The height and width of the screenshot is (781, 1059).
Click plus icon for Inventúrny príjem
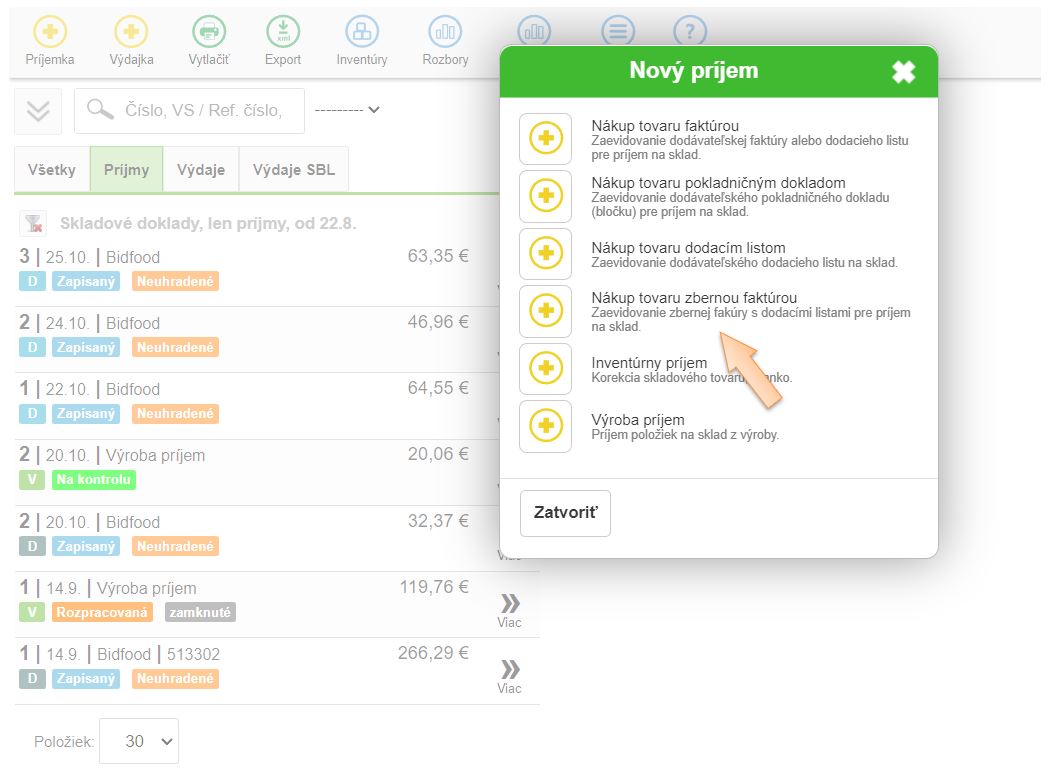tap(546, 369)
